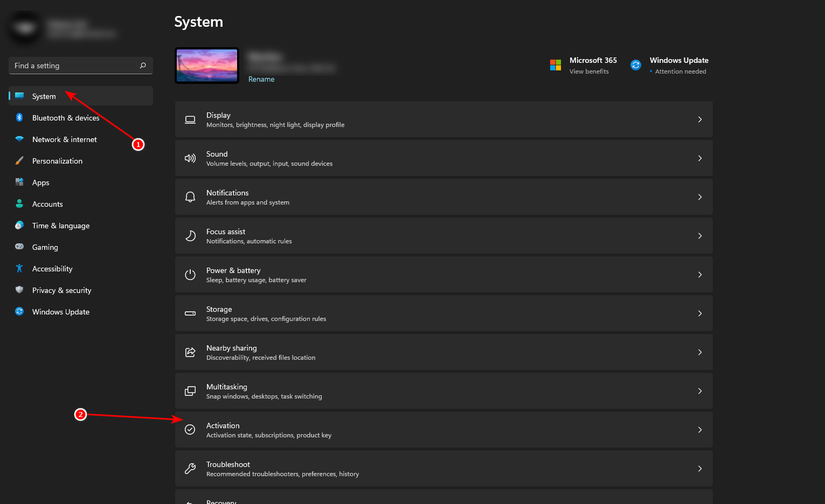The width and height of the screenshot is (825, 504).
Task: Open Bluetooth & devices in sidebar
Action: pyautogui.click(x=65, y=118)
